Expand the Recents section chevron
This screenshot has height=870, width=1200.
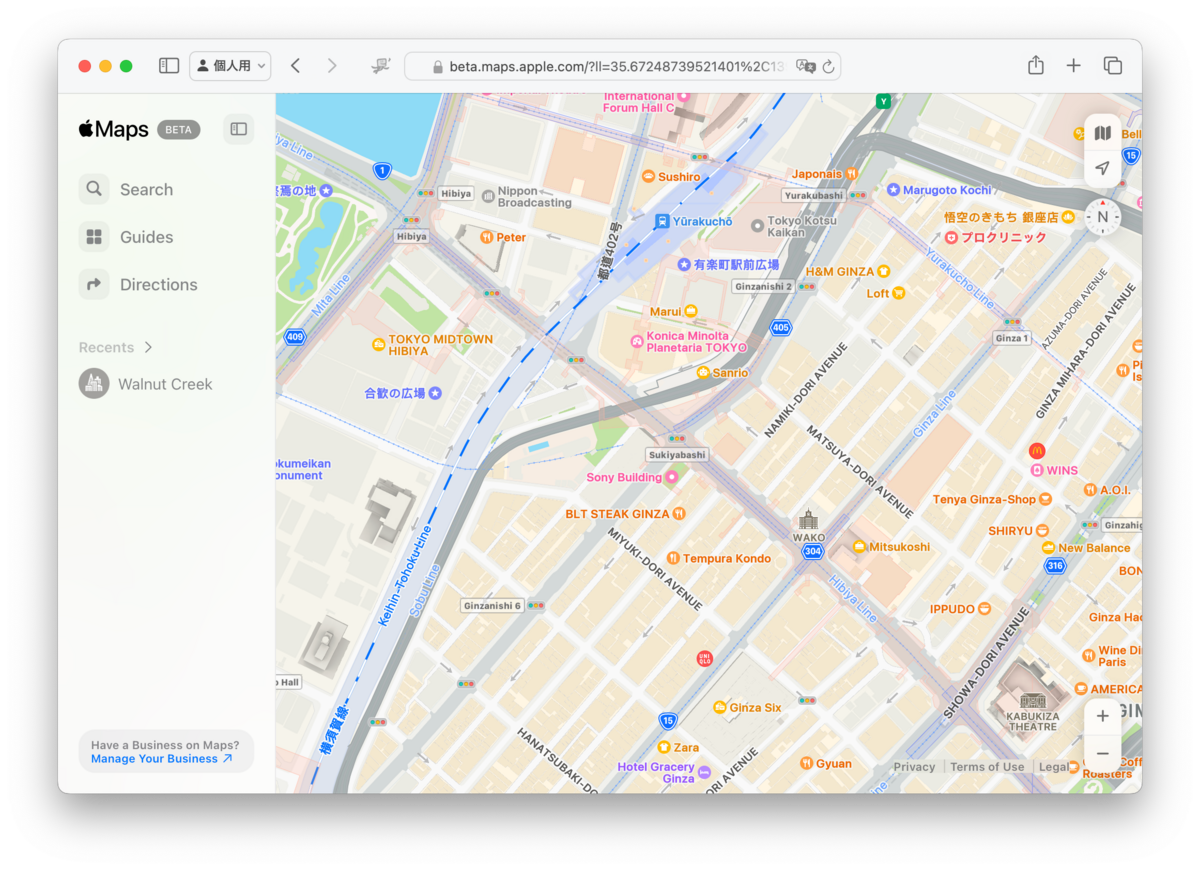point(148,347)
